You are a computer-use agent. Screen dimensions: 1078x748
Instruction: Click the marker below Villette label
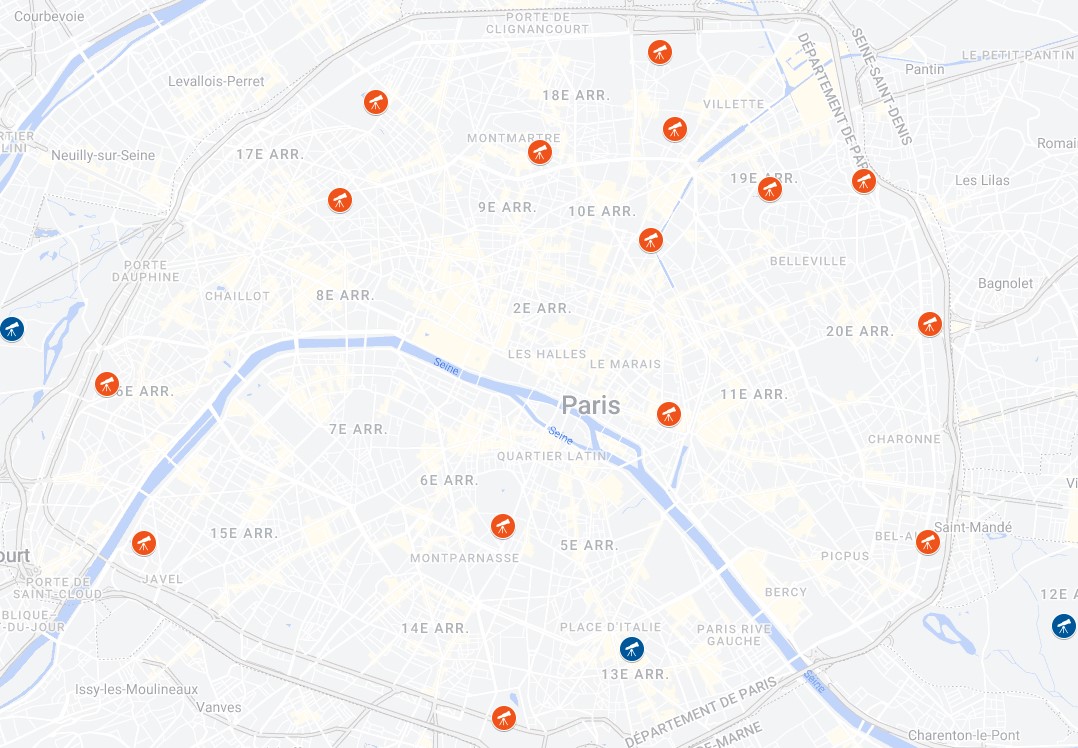pyautogui.click(x=674, y=129)
